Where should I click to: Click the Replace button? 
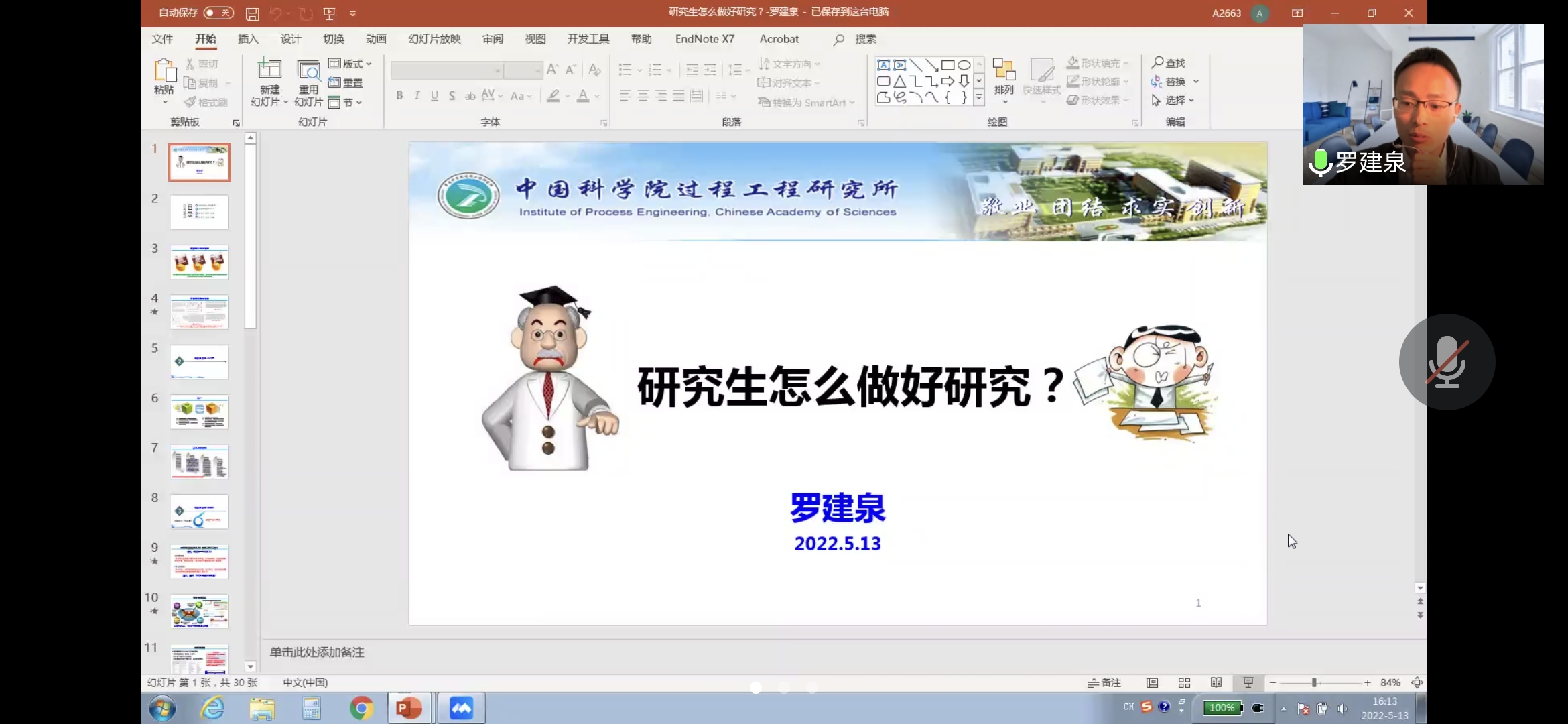pos(1169,82)
